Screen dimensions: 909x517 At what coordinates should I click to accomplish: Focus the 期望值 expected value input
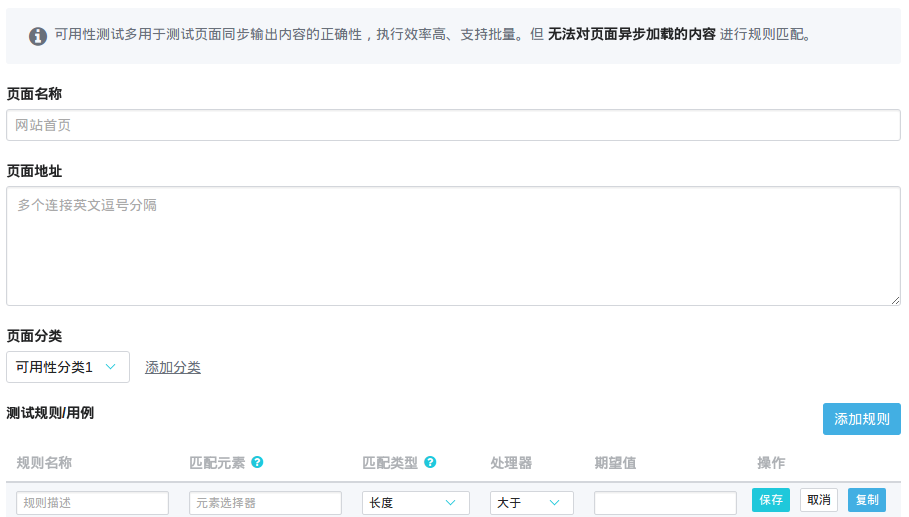point(665,503)
